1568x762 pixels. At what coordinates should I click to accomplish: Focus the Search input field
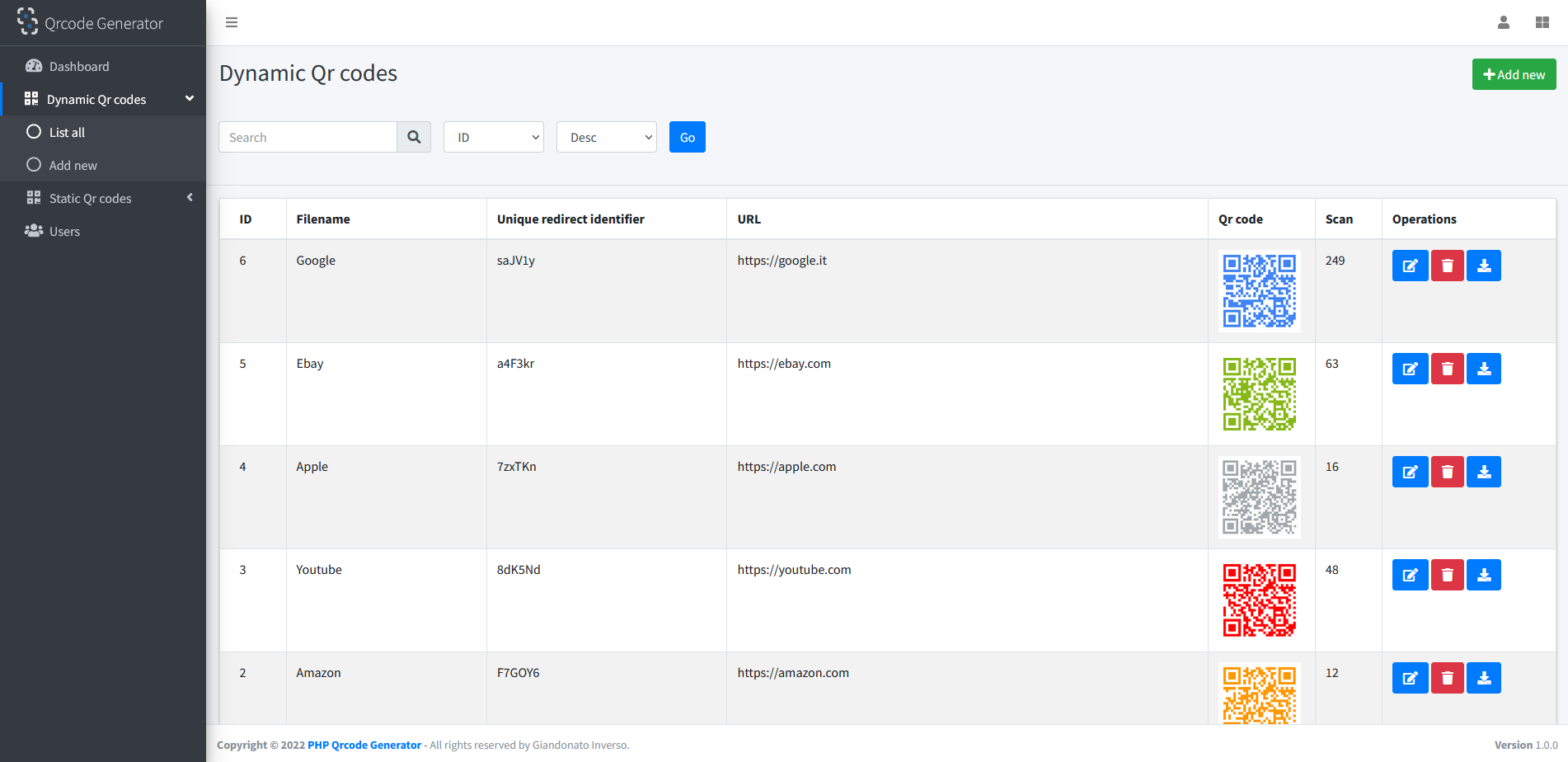coord(307,137)
